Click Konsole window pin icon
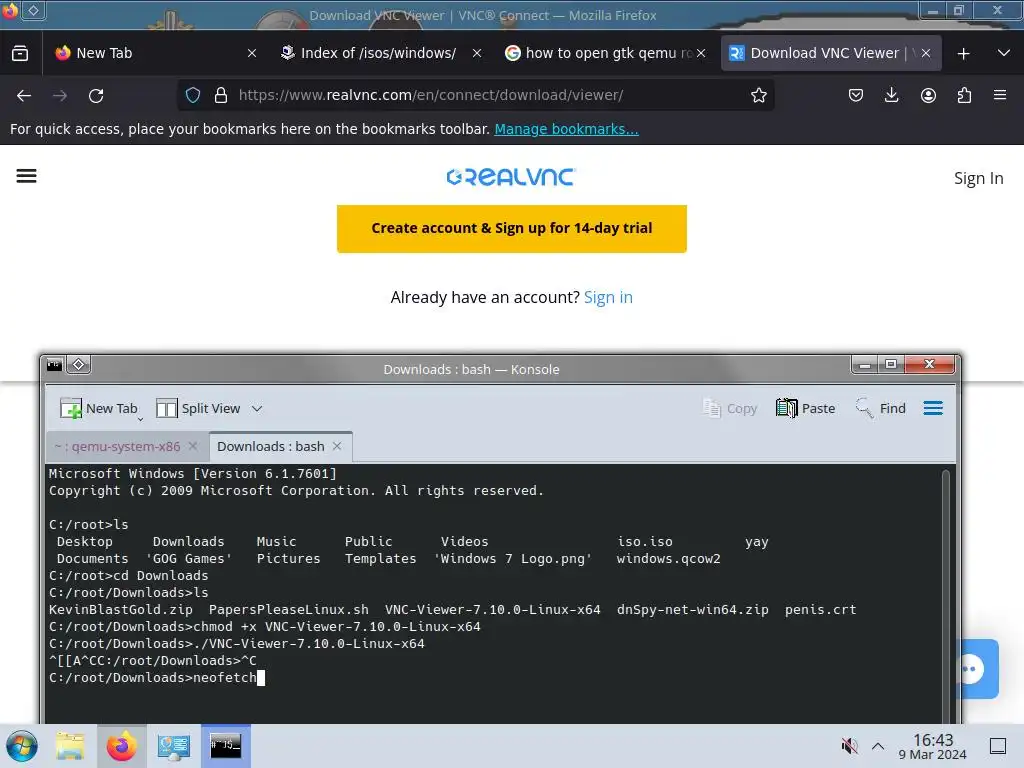 (x=78, y=364)
